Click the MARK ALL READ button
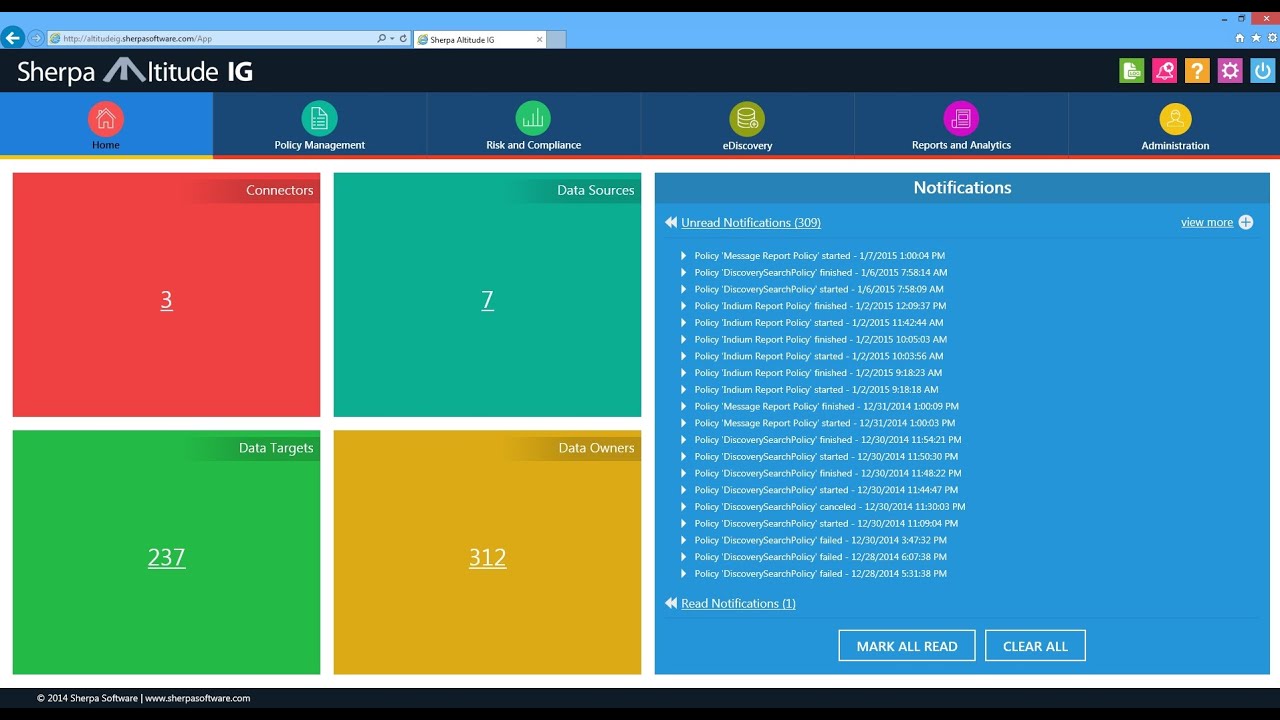Screen dimensions: 1280x720 coord(907,646)
